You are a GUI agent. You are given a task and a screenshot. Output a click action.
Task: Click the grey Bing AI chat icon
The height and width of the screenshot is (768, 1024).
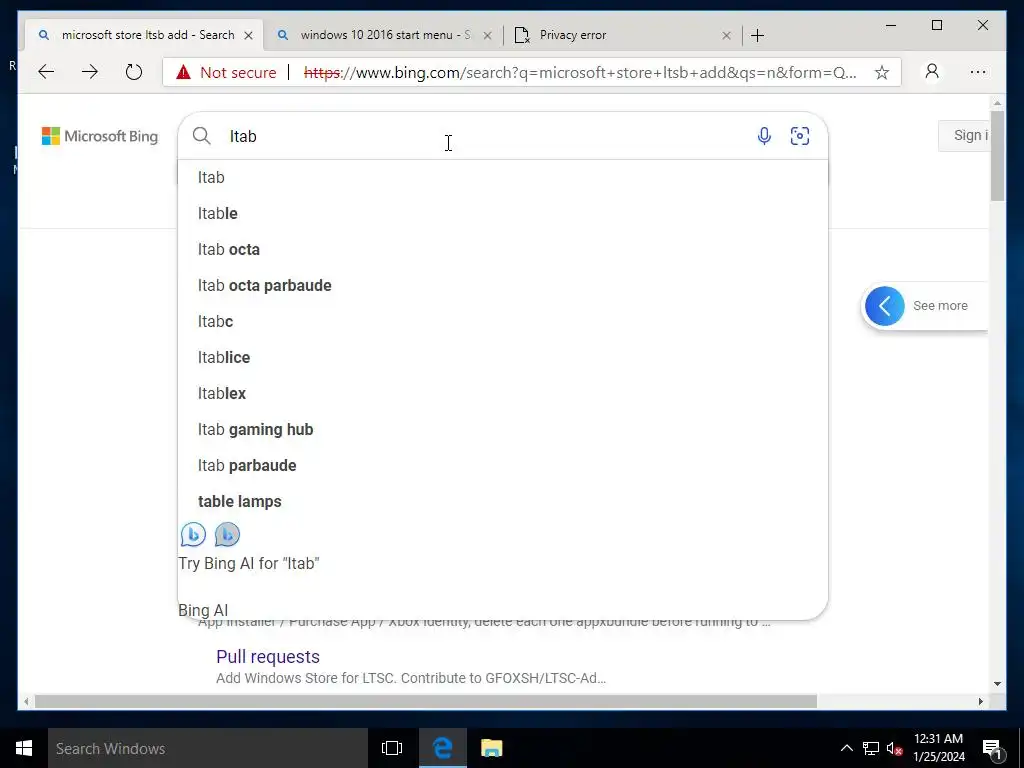click(x=227, y=534)
